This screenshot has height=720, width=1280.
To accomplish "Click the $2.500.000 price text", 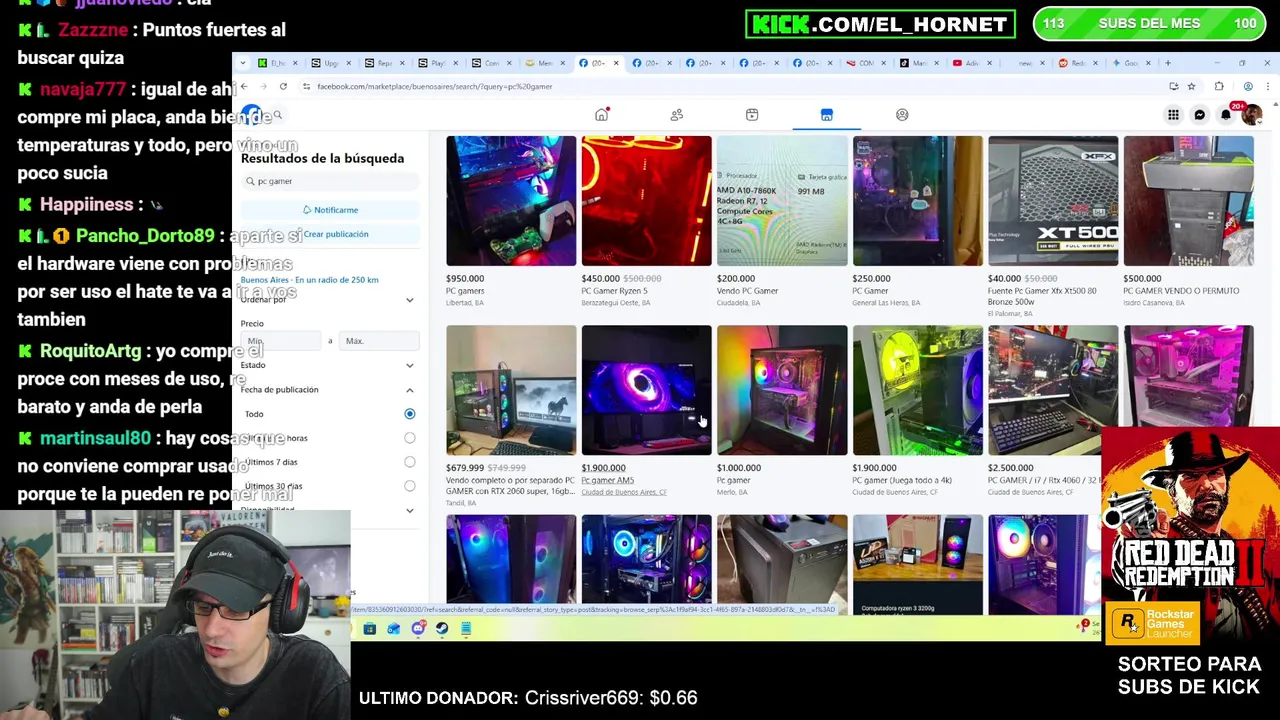I will tap(1011, 468).
